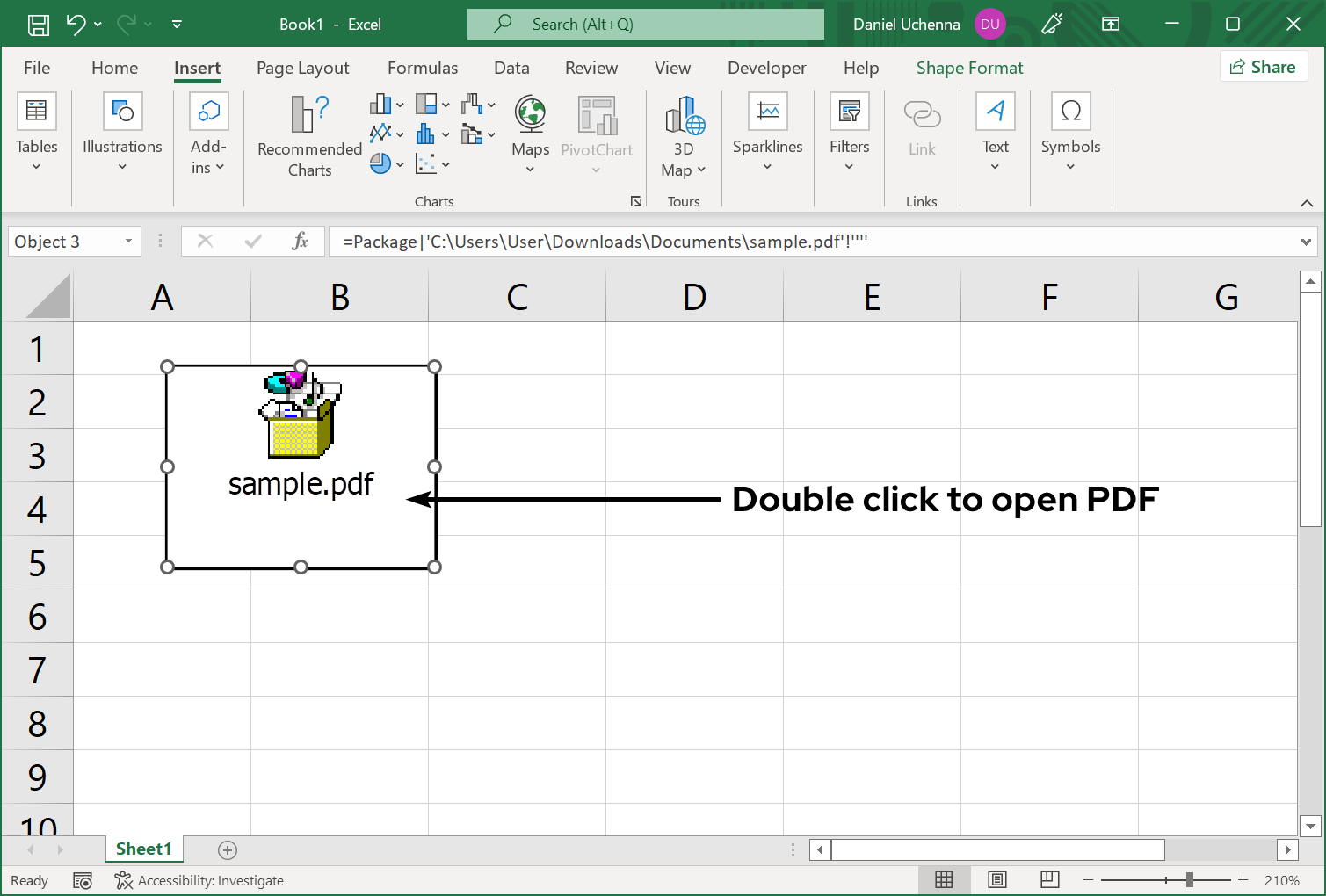
Task: Expand the Tables dropdown
Action: click(36, 132)
